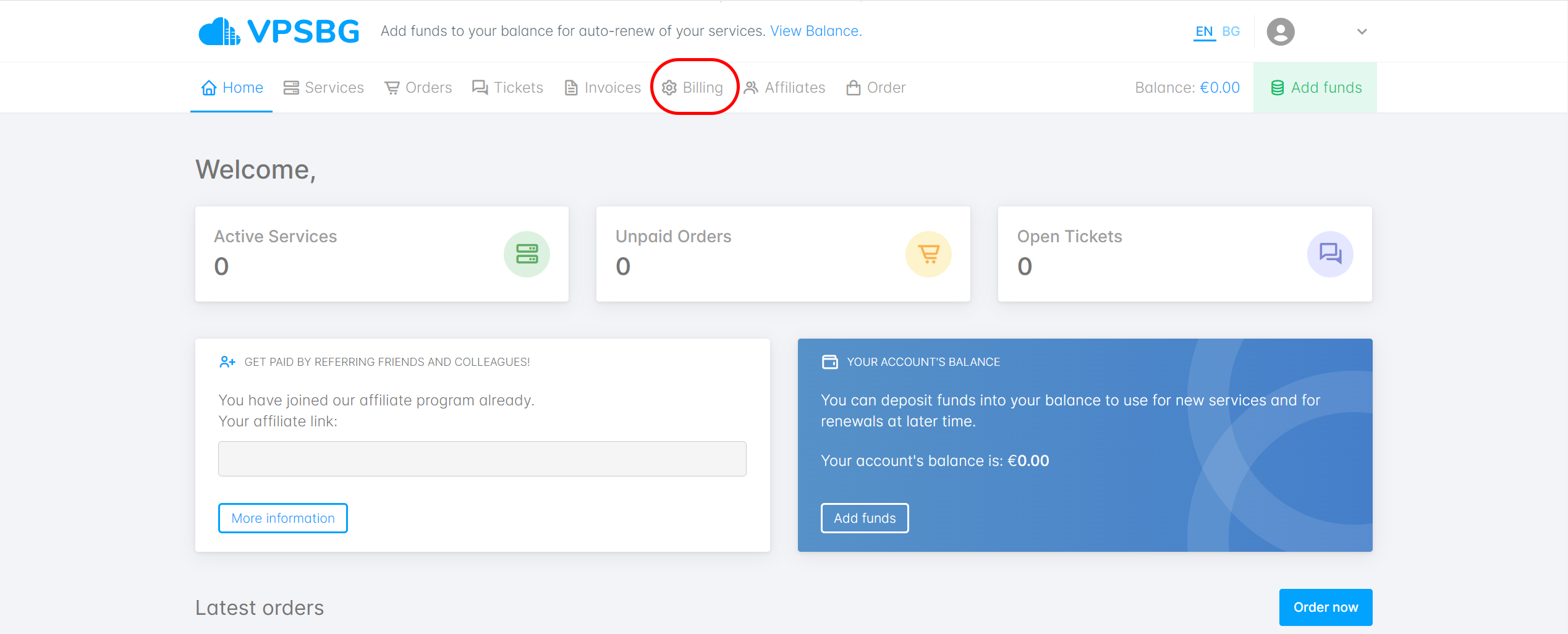This screenshot has width=1568, height=634.
Task: Open the user avatar icon
Action: (1281, 32)
